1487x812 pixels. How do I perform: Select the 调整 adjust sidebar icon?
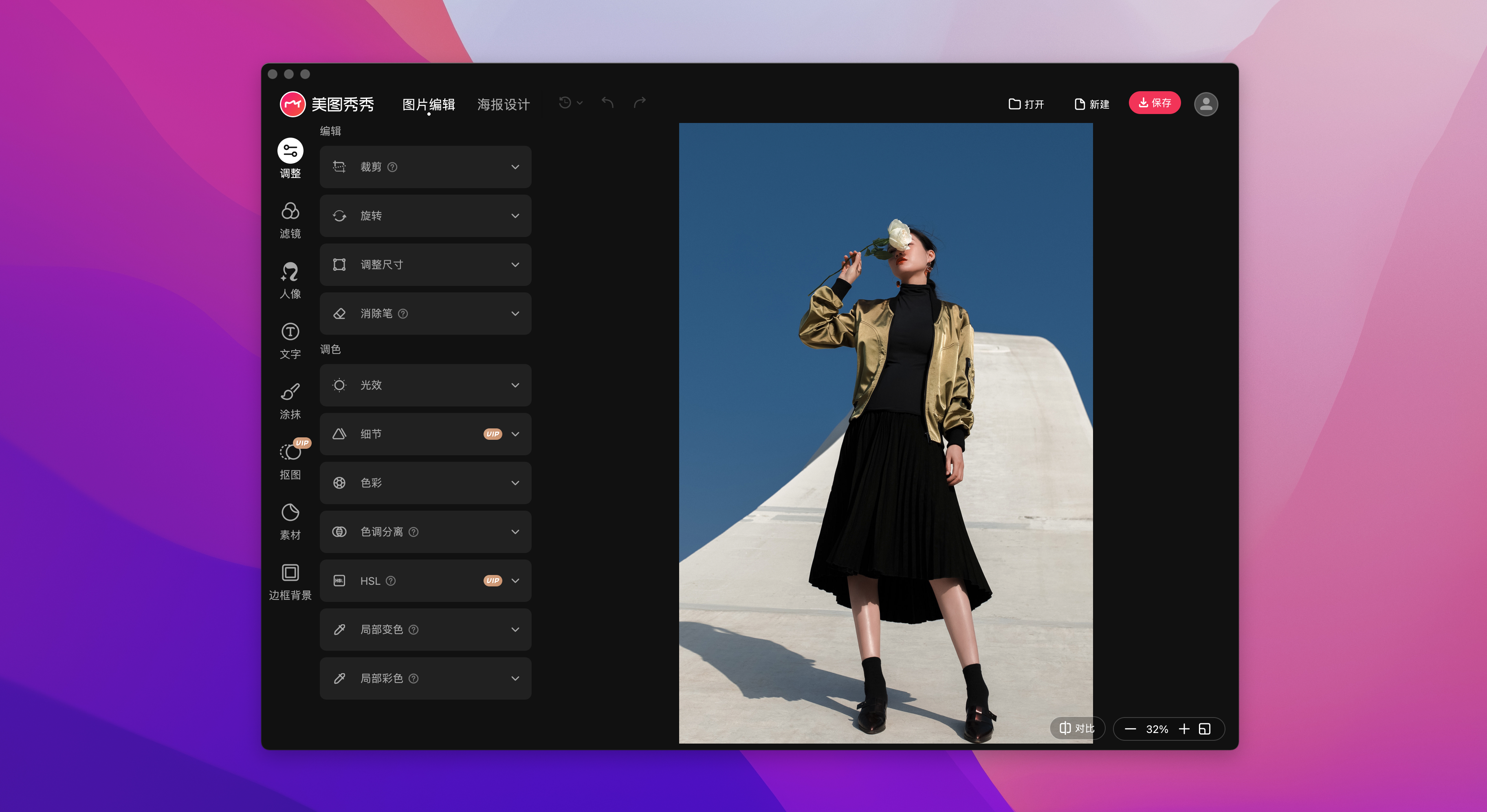(x=290, y=151)
